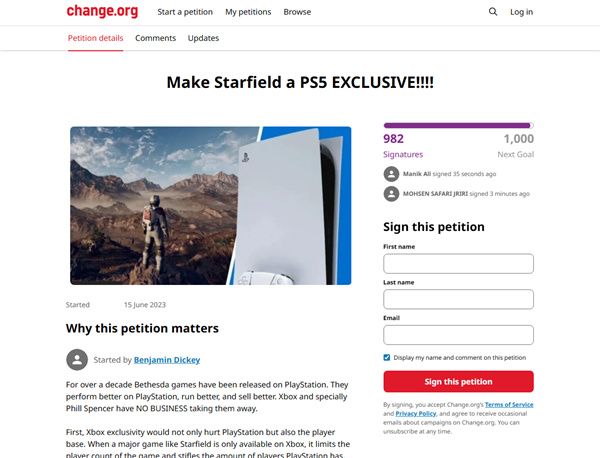600x458 pixels.
Task: Open the change.org logo homepage
Action: point(102,11)
